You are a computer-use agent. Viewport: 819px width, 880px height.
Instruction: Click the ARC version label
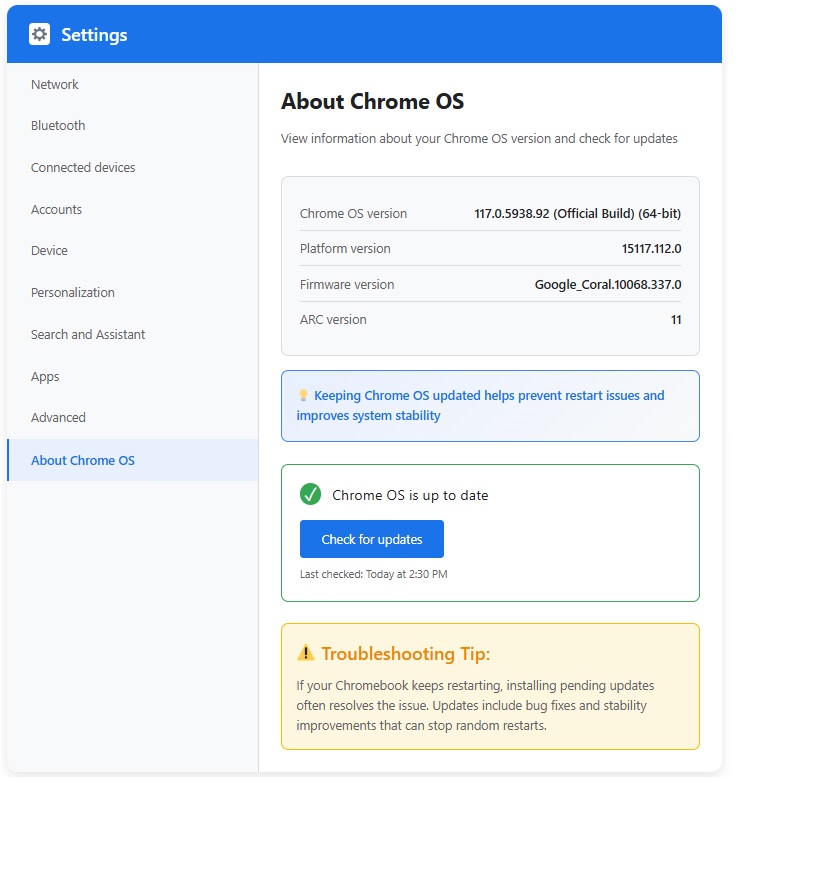point(333,320)
